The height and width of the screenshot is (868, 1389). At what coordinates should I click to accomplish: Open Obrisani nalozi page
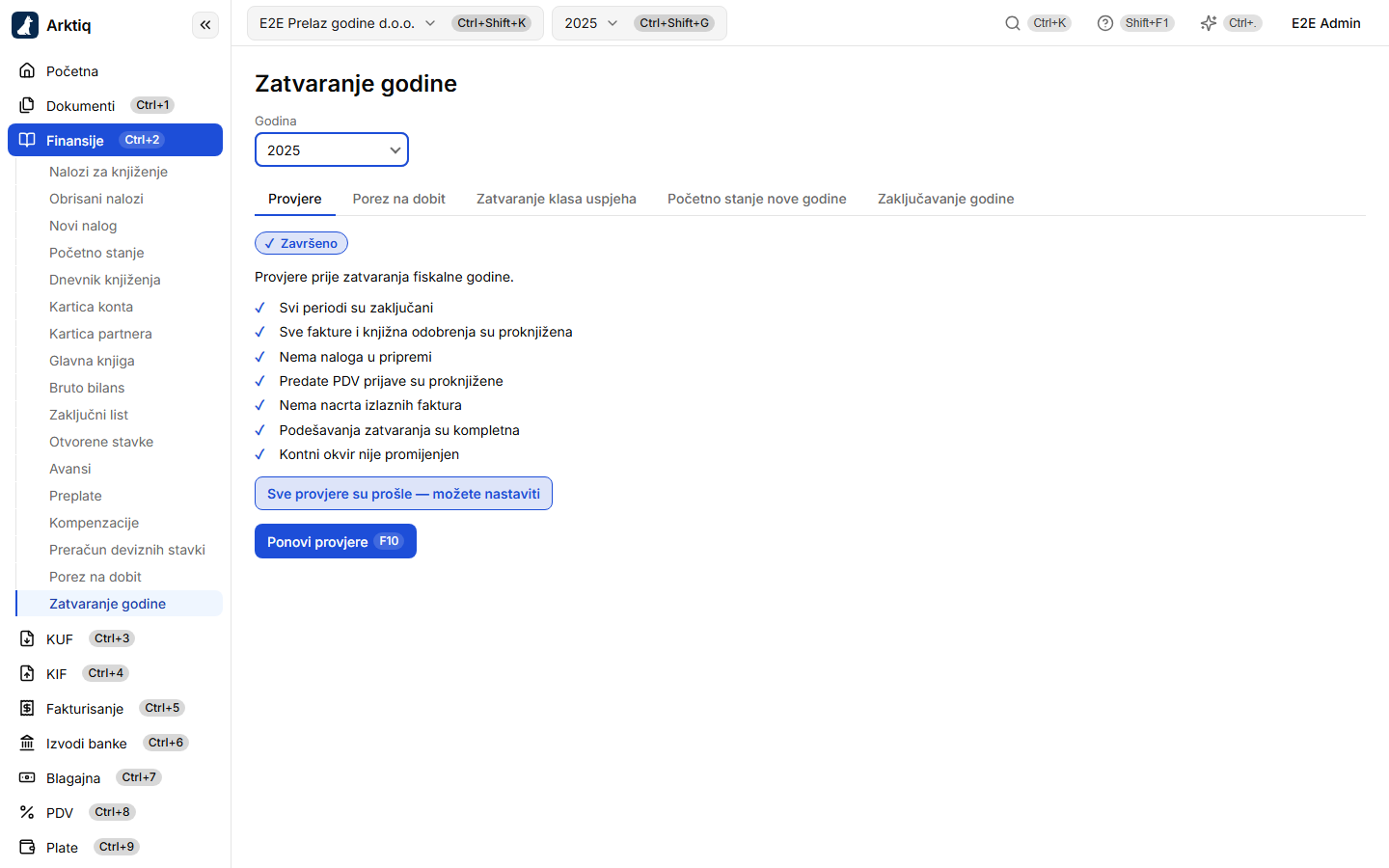120,199
